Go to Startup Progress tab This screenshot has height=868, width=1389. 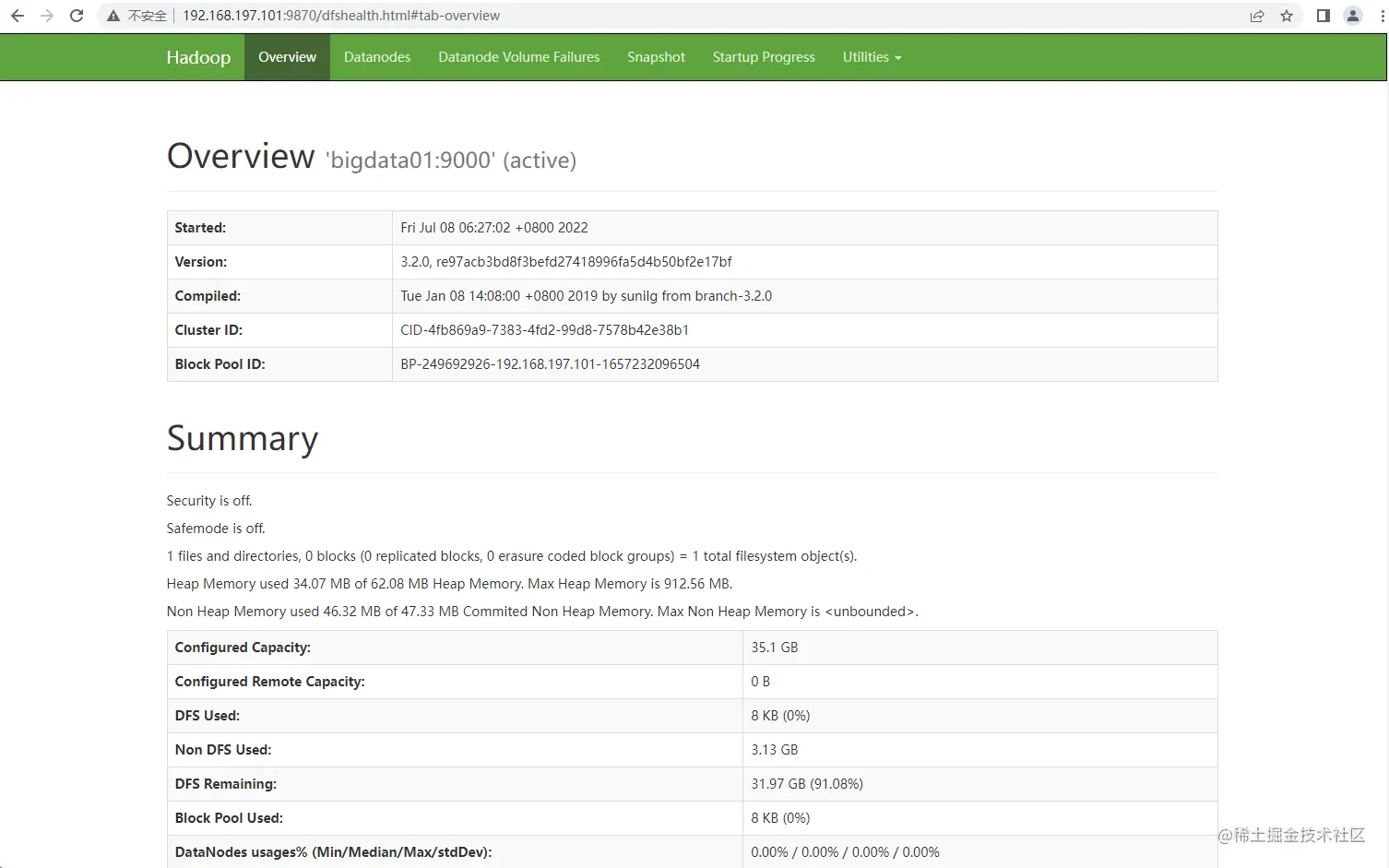tap(764, 57)
